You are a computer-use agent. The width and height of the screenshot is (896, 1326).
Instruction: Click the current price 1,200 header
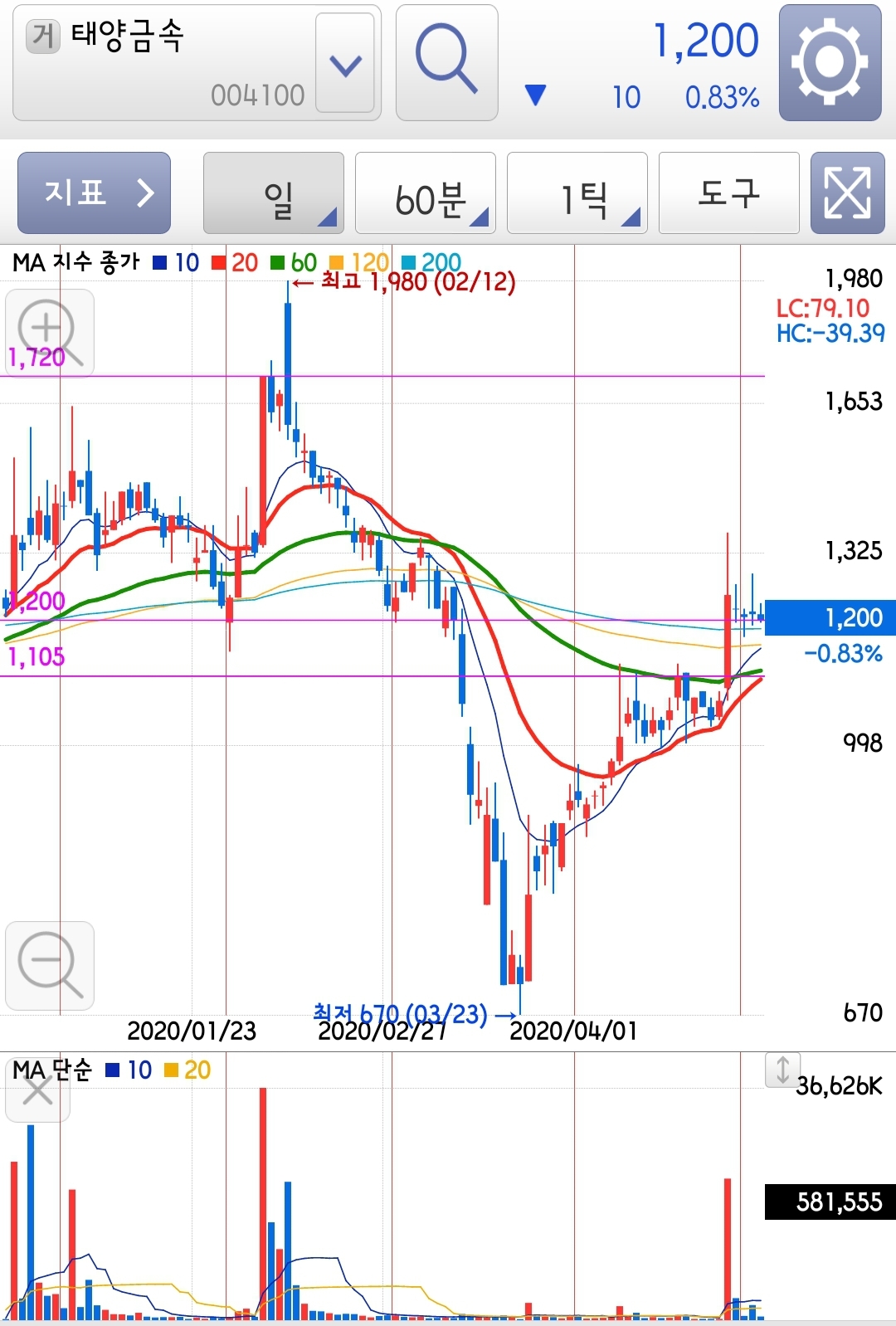click(706, 41)
